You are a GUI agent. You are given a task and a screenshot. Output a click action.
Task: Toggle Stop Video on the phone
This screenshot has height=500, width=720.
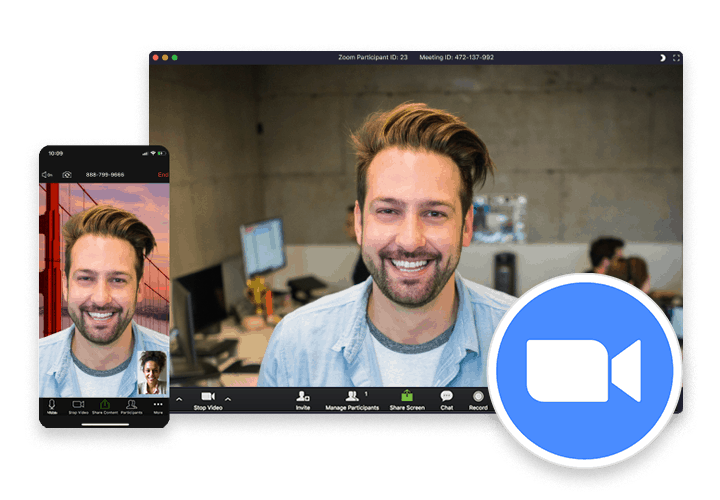78,406
